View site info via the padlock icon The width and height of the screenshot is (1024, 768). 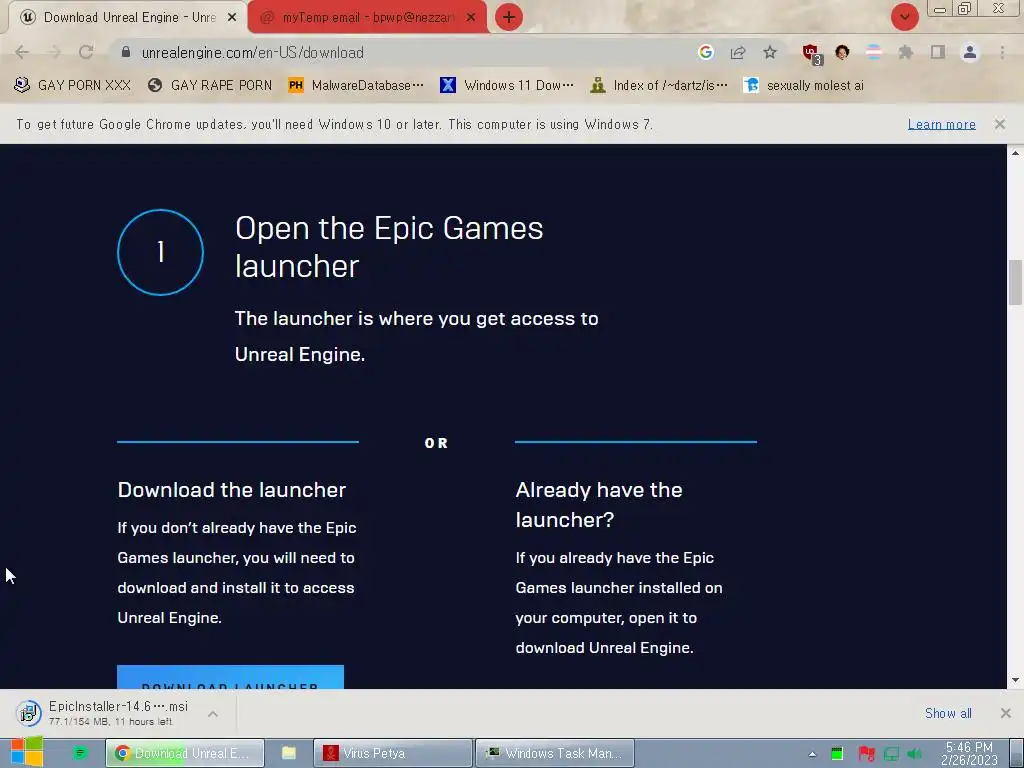pos(126,52)
